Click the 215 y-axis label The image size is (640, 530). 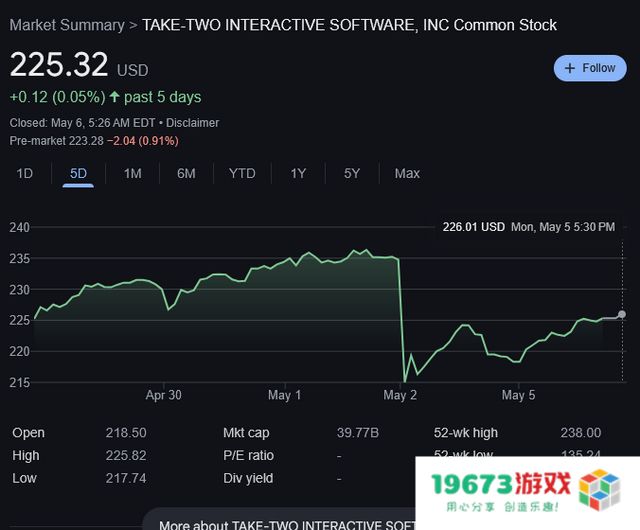pos(20,383)
